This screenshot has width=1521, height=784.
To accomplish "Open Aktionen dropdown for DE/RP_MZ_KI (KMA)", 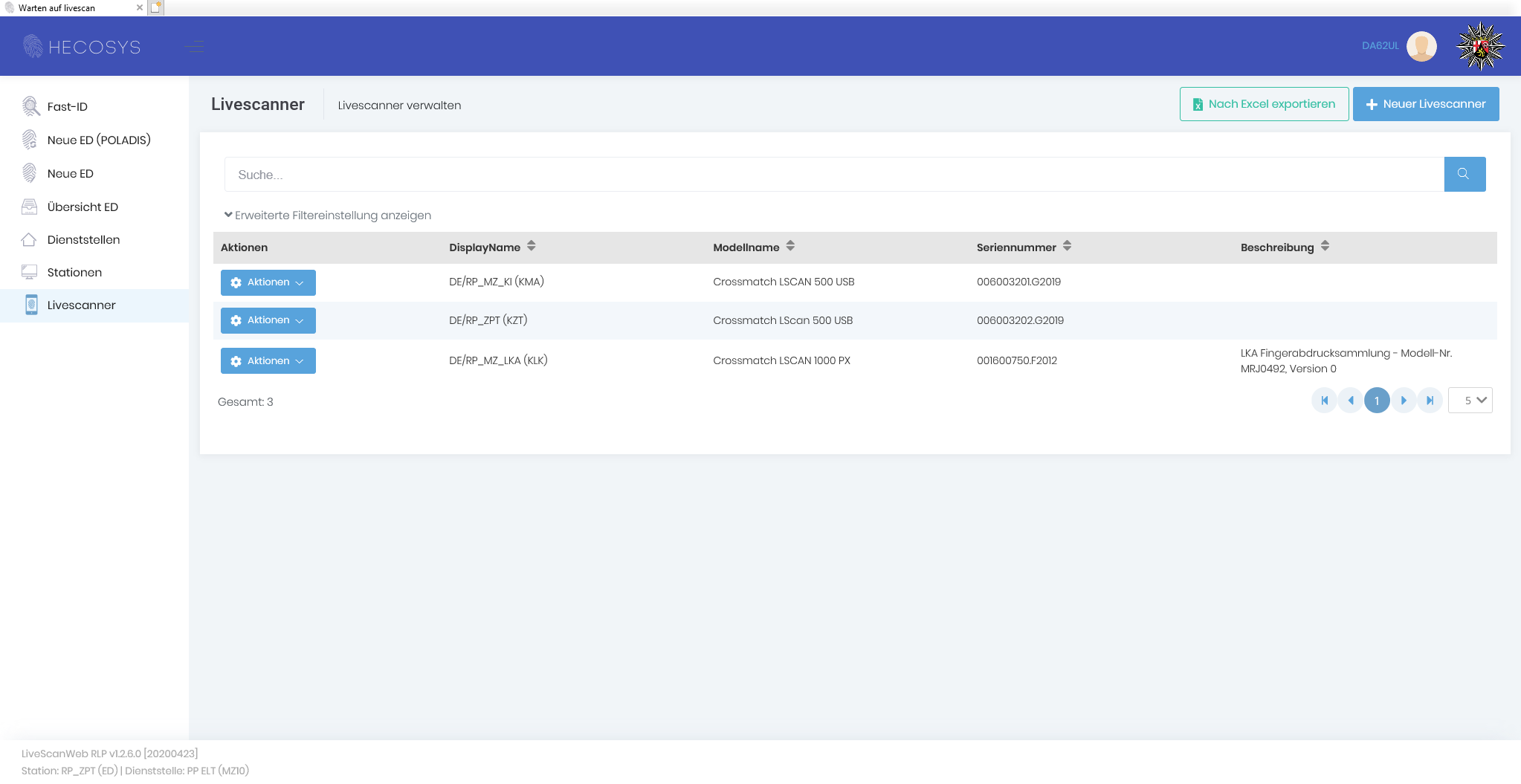I will tap(268, 282).
